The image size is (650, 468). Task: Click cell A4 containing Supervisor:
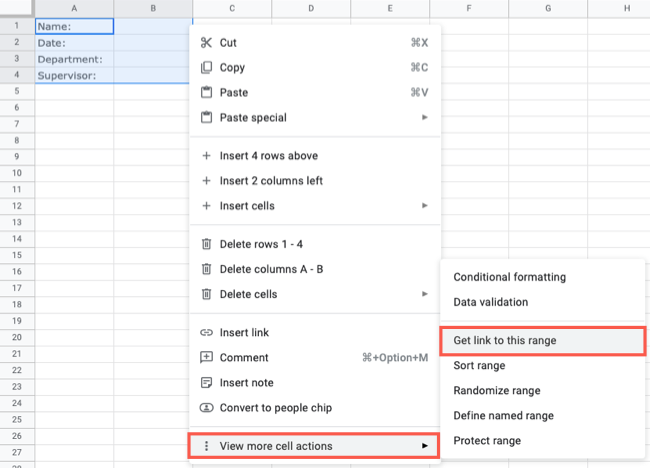(74, 75)
